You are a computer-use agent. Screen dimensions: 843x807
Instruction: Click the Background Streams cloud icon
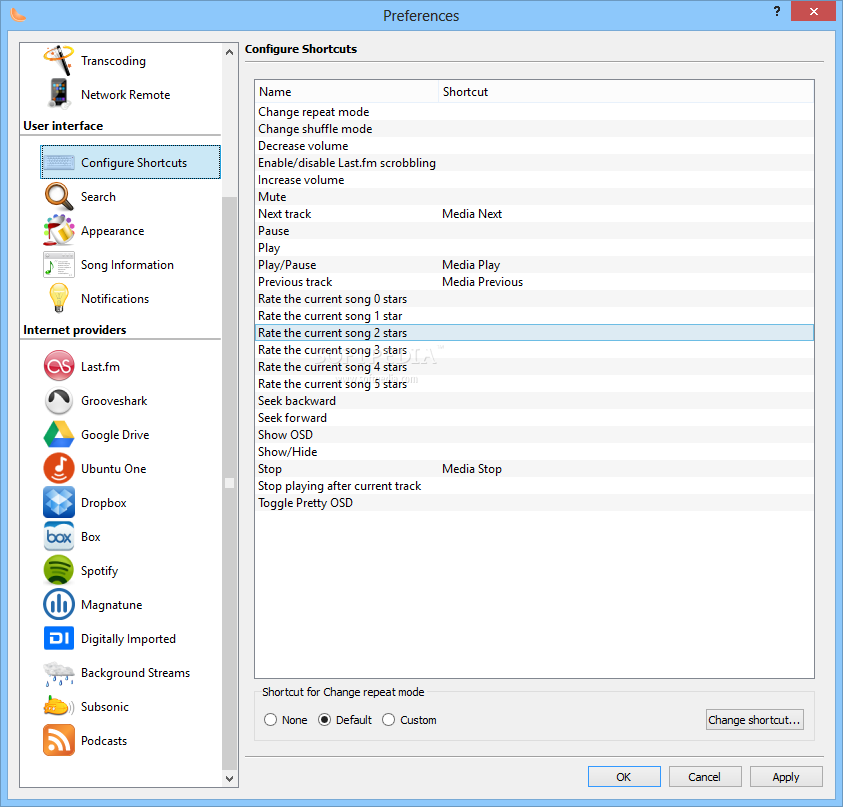tap(59, 673)
